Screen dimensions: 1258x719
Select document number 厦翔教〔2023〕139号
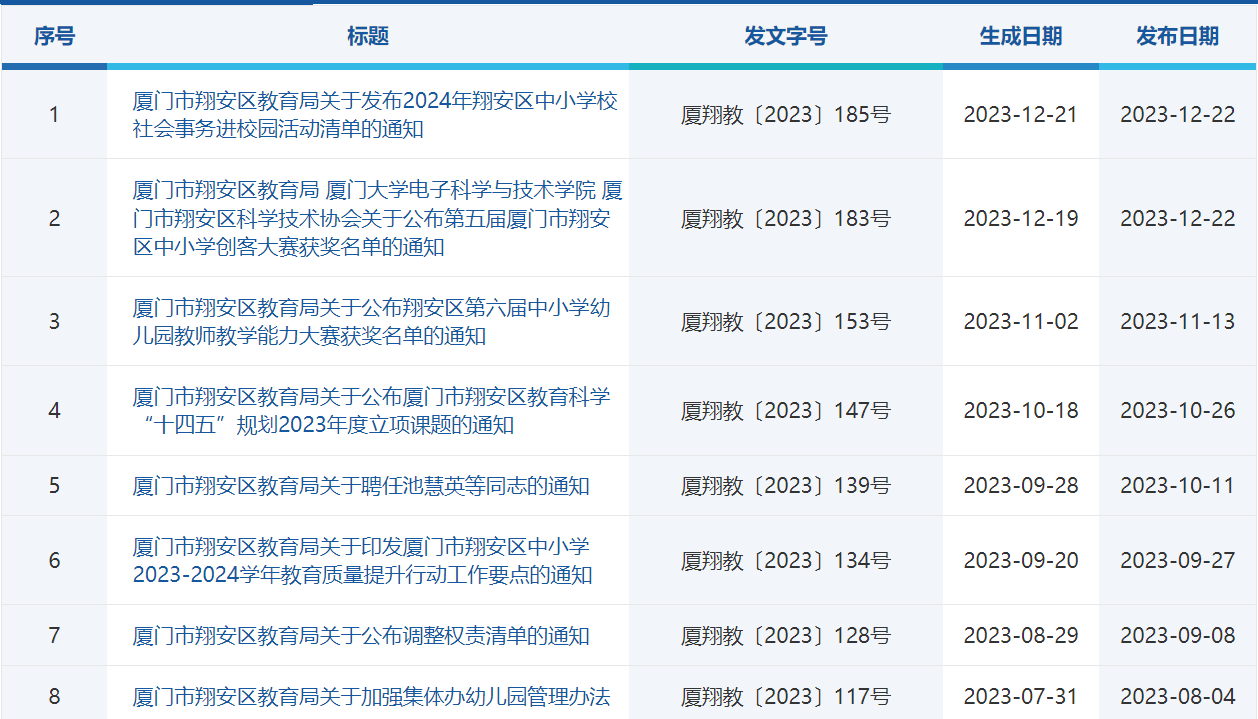(x=786, y=486)
